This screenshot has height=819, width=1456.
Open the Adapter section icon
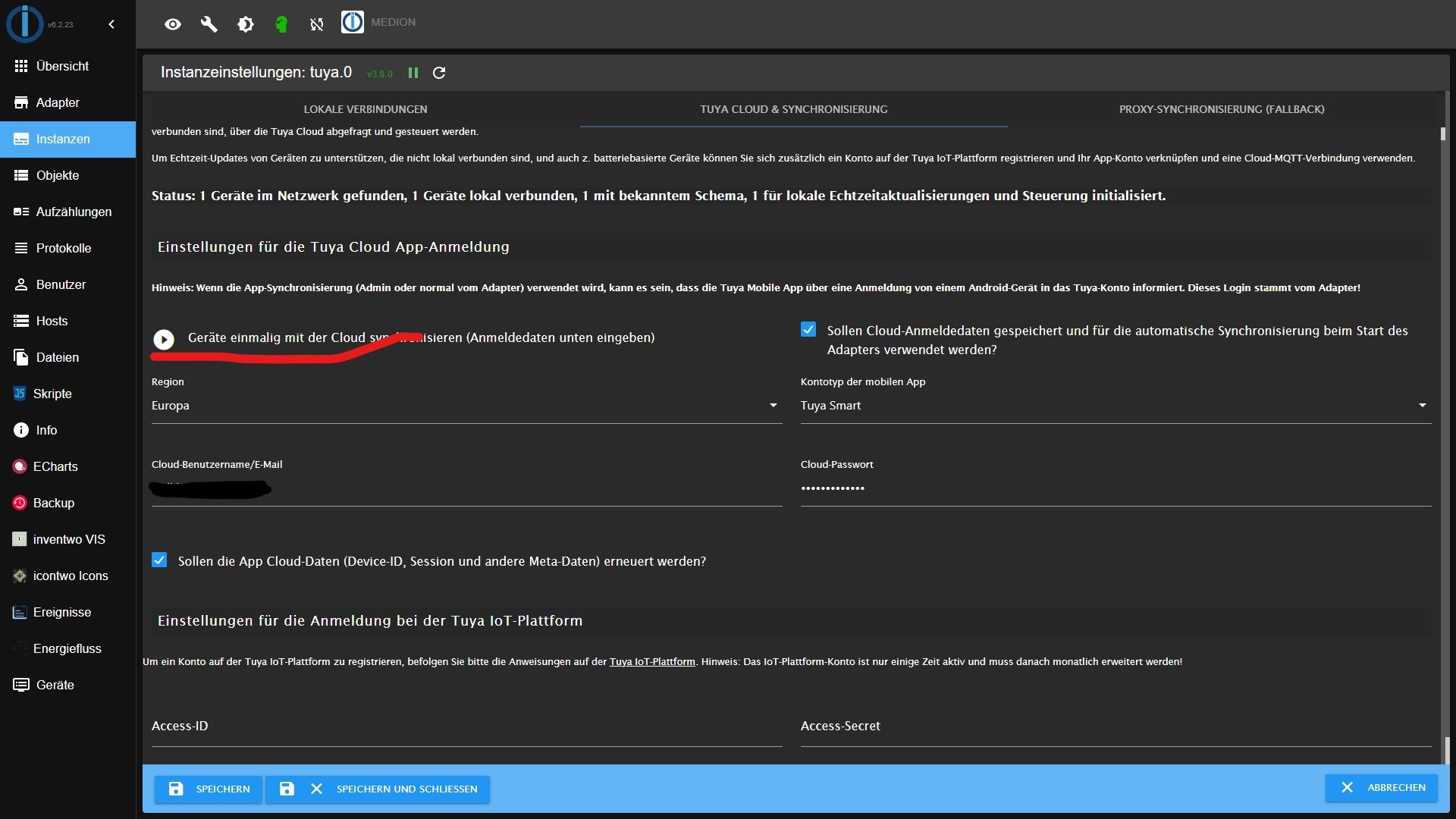pos(19,102)
